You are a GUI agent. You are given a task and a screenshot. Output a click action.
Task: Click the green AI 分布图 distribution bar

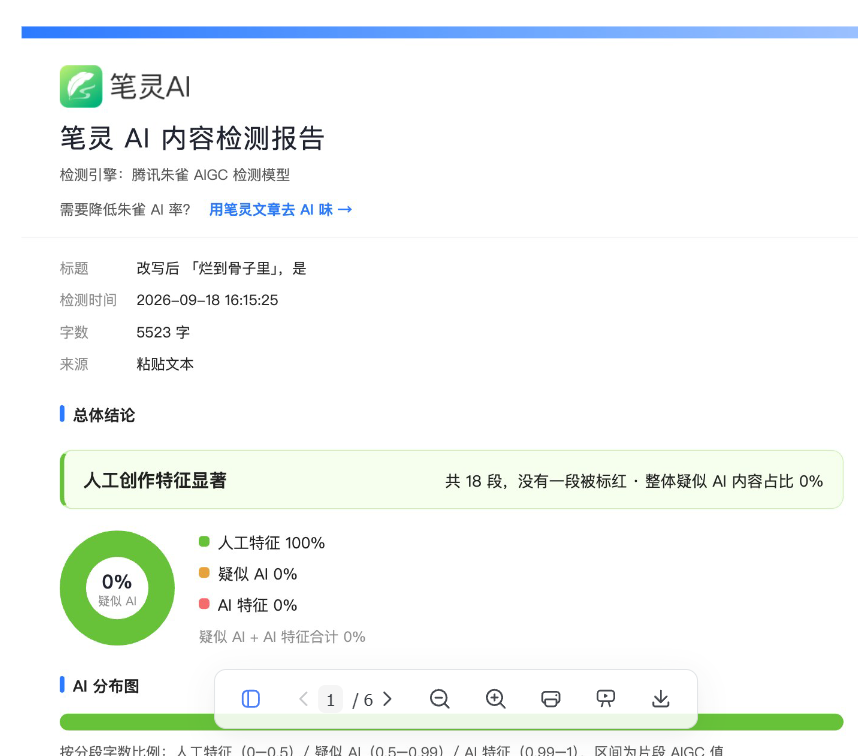[x=451, y=722]
